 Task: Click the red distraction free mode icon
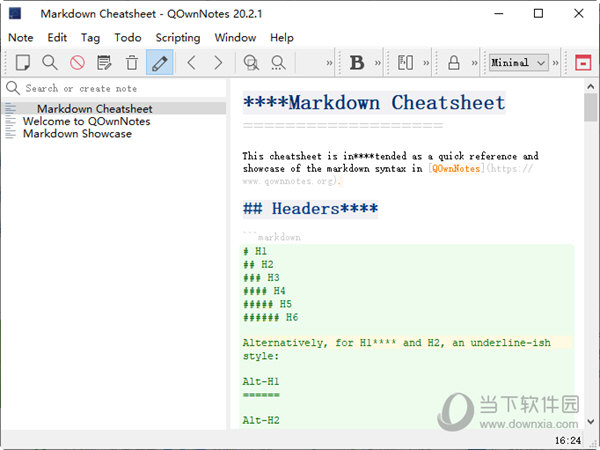pos(583,62)
